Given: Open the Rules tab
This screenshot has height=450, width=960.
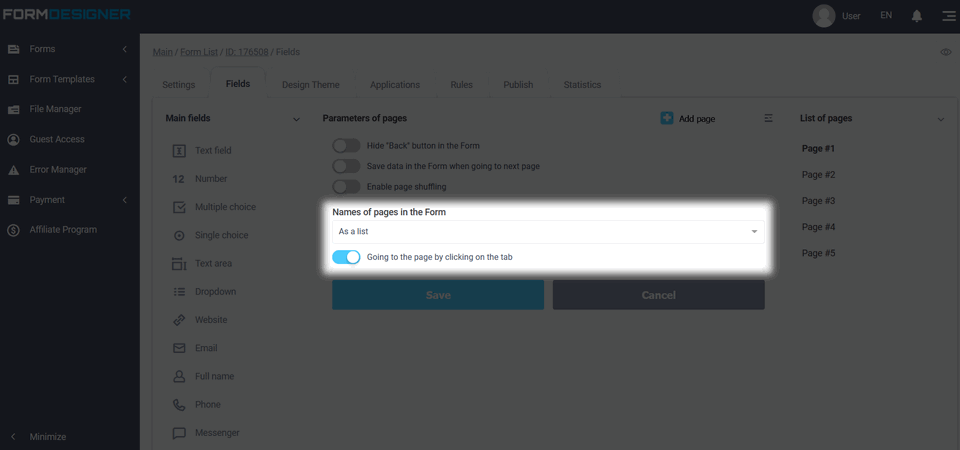Looking at the screenshot, I should coord(462,84).
